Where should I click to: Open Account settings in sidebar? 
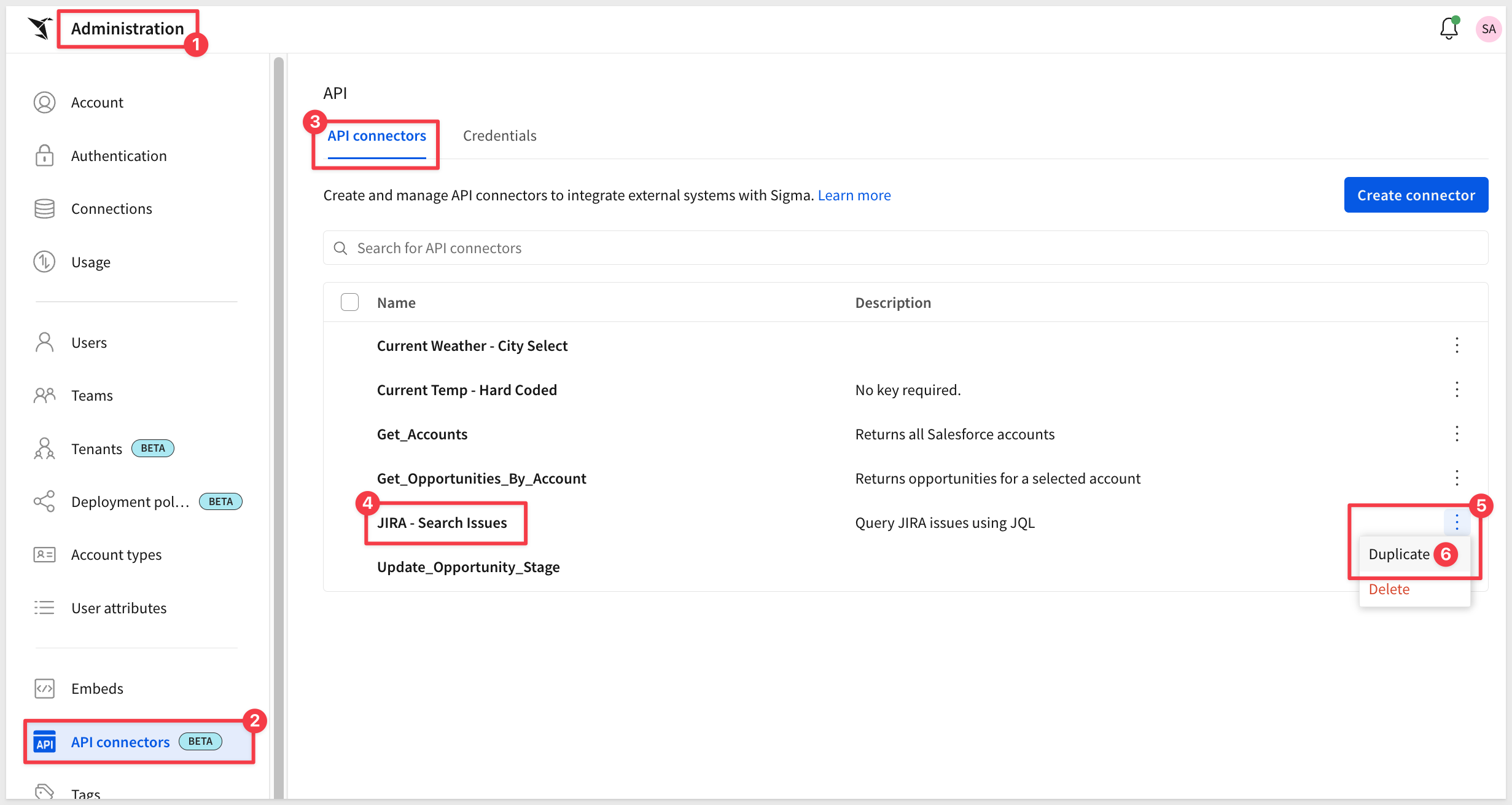coord(96,103)
